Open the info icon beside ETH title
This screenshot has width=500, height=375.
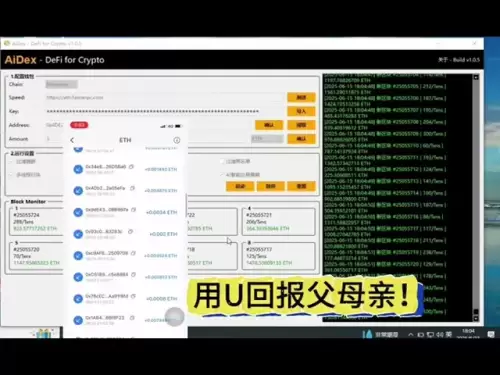pos(177,140)
